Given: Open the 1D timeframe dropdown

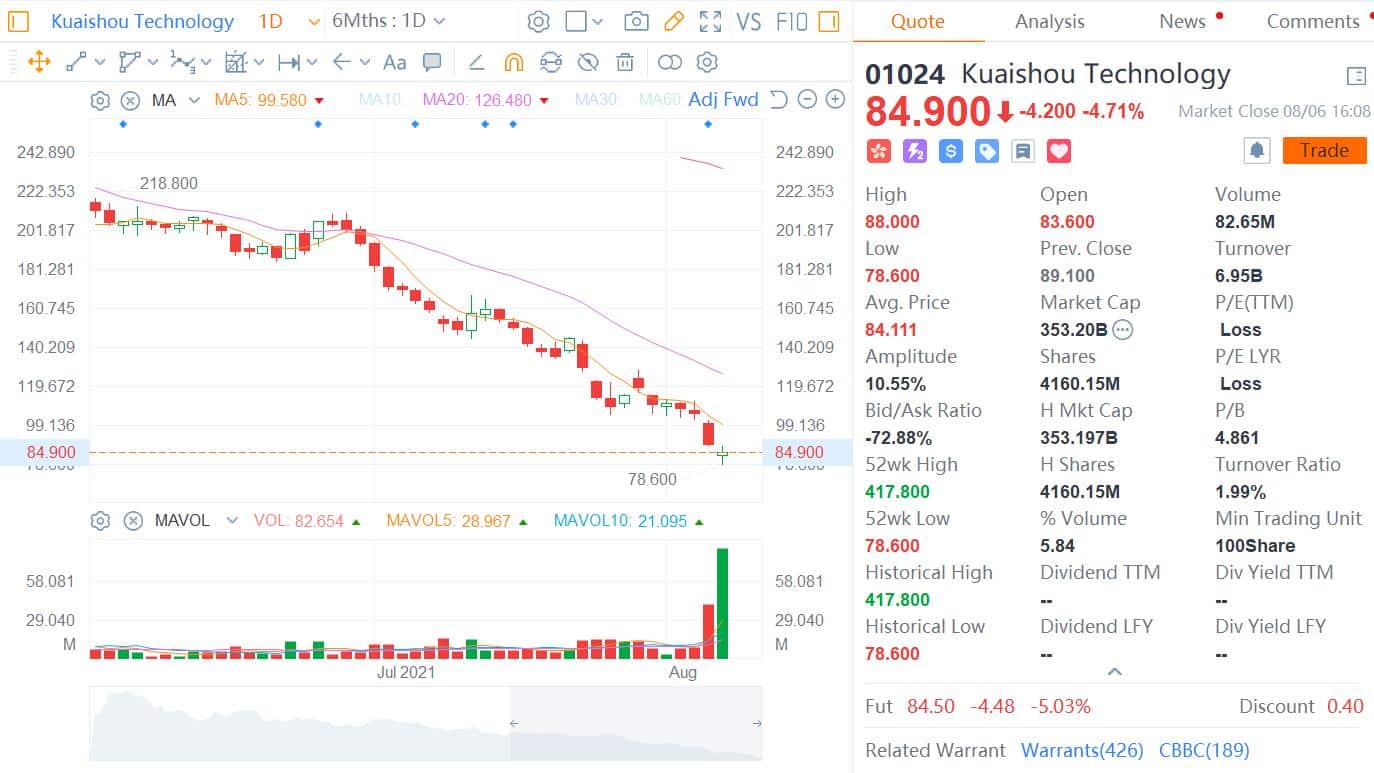Looking at the screenshot, I should (280, 20).
